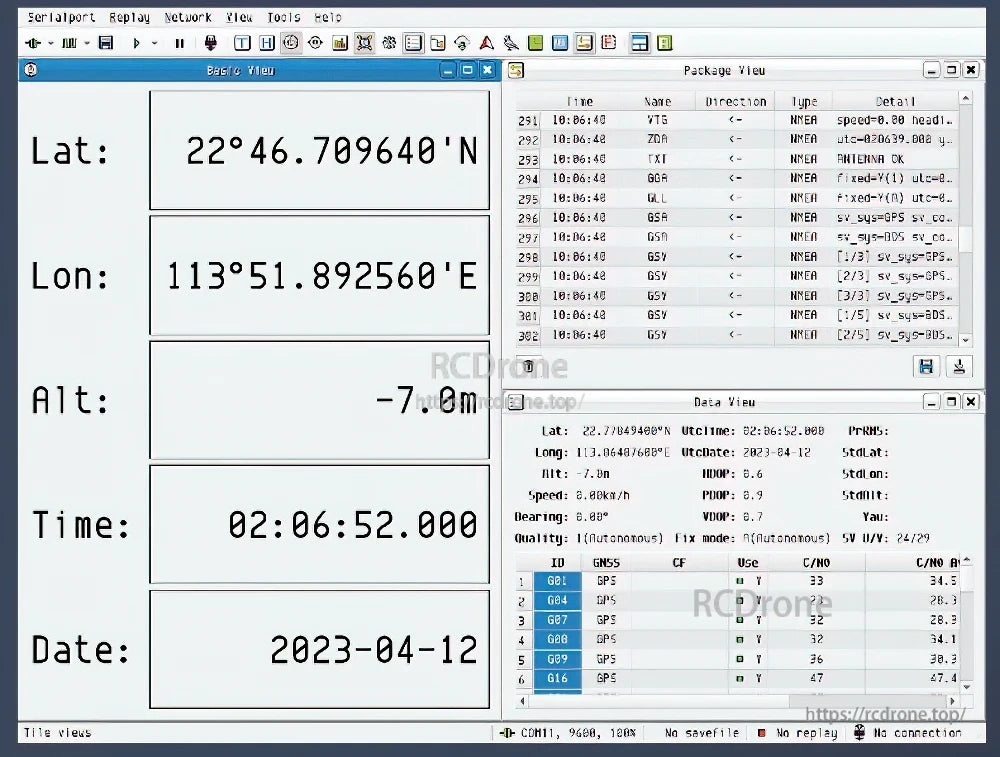
Task: Select satellite G07 row
Action: pyautogui.click(x=557, y=620)
